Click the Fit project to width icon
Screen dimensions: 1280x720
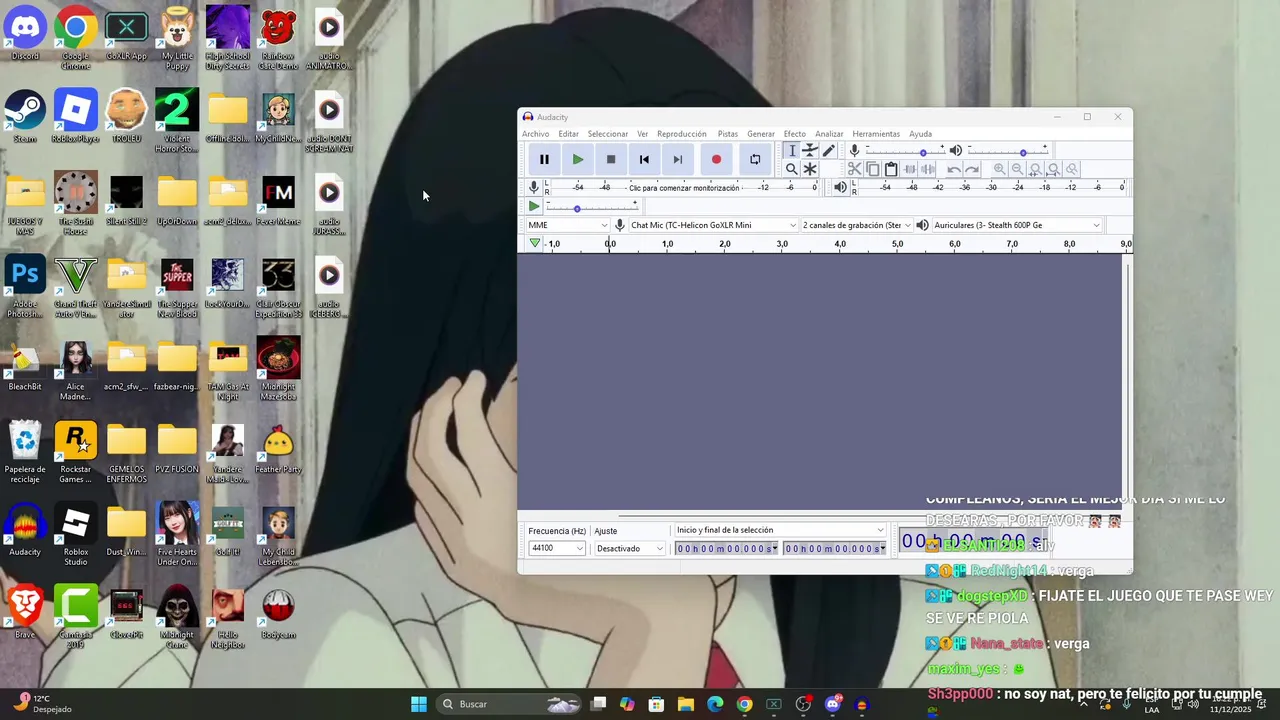[1053, 169]
